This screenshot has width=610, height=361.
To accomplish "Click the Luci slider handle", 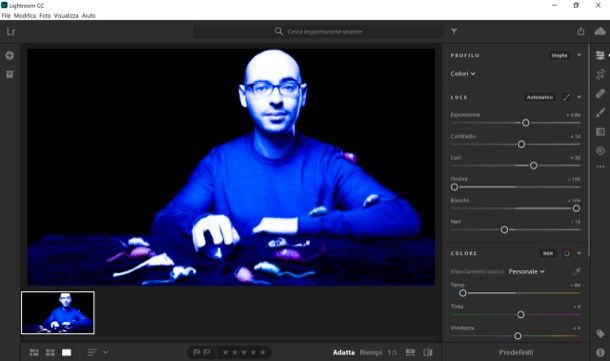I will (x=534, y=165).
